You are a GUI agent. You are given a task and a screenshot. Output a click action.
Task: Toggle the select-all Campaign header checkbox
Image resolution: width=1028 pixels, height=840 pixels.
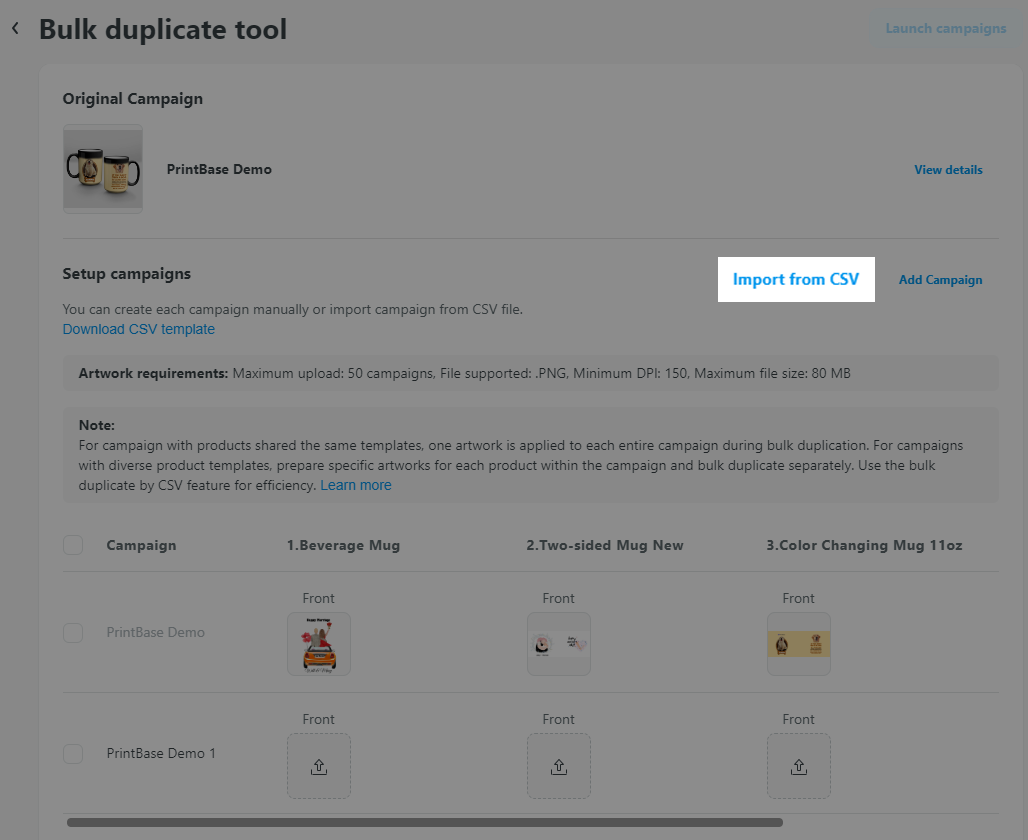point(73,545)
